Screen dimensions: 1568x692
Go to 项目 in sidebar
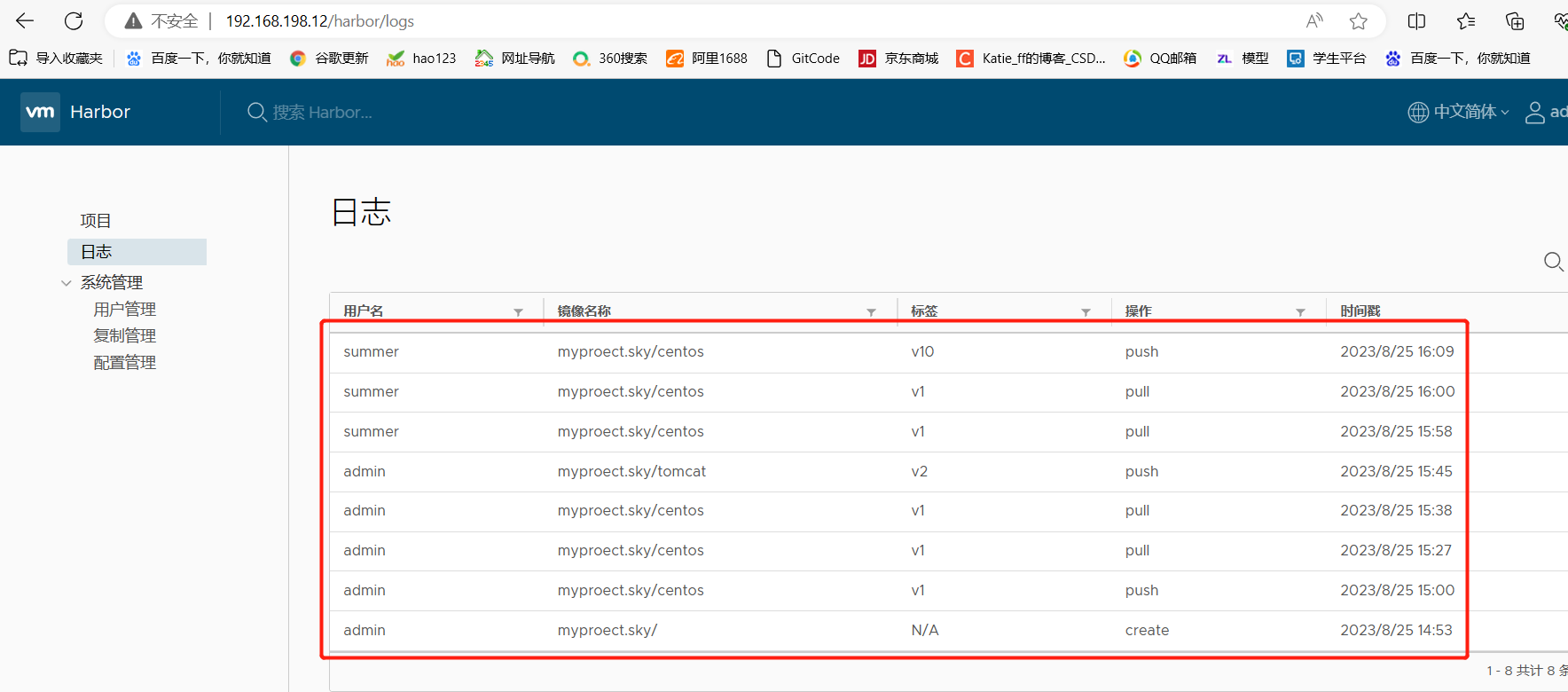(96, 221)
